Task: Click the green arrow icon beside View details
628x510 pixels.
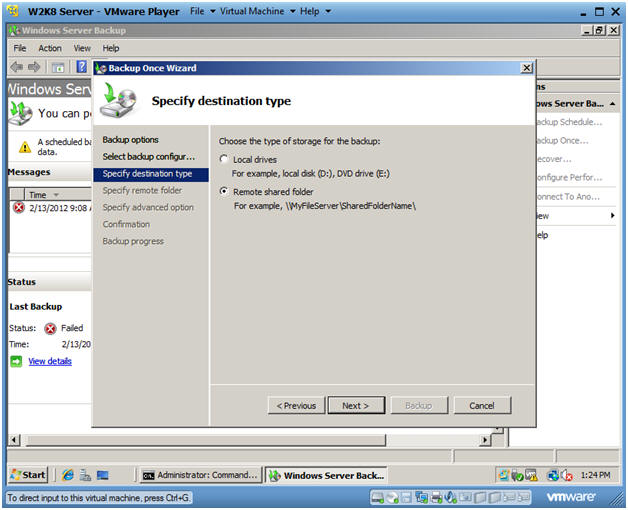Action: pos(16,361)
